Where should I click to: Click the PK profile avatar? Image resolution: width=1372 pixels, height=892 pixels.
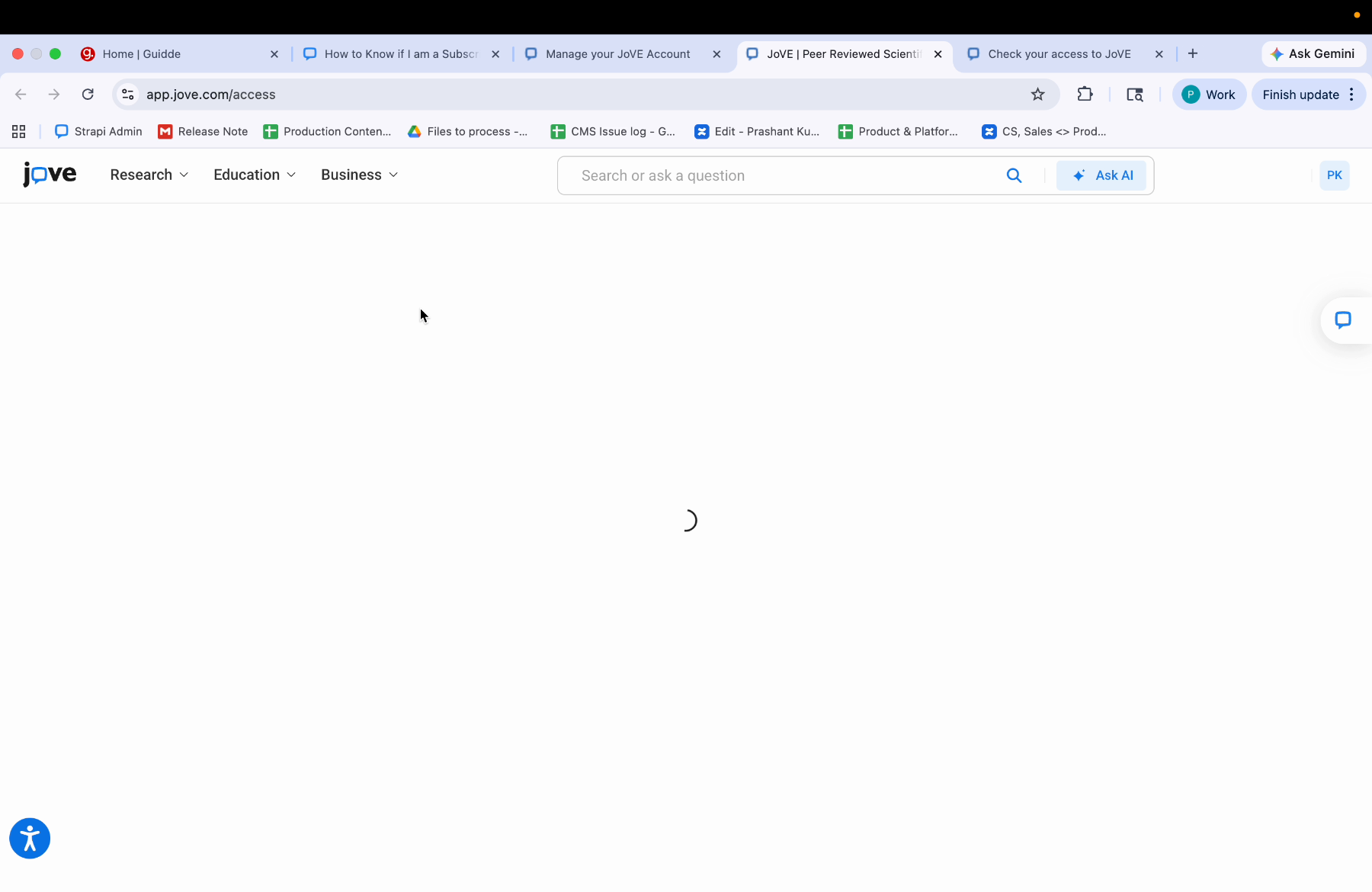[x=1334, y=175]
